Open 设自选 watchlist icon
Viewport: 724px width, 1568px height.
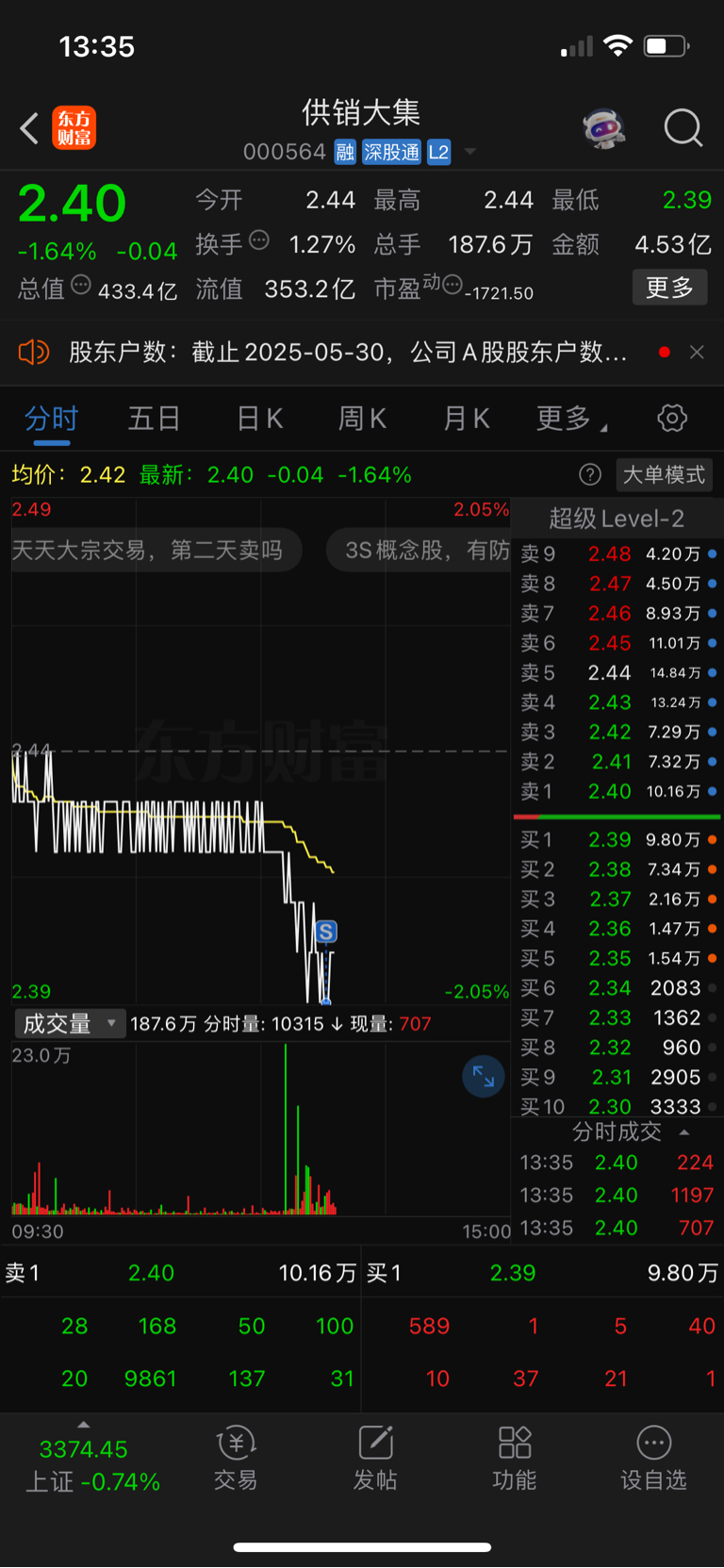click(x=653, y=1459)
